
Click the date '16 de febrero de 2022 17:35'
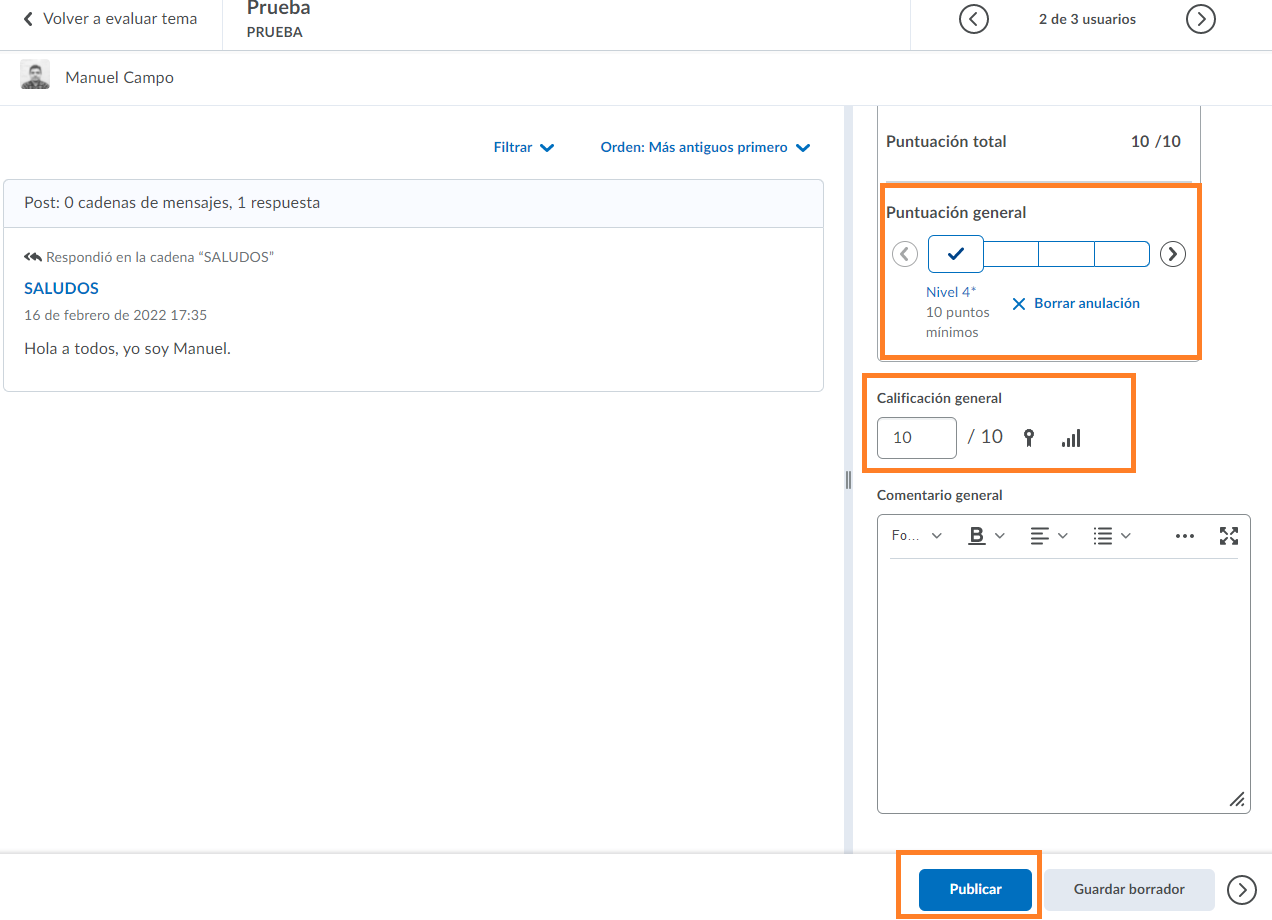pyautogui.click(x=115, y=315)
